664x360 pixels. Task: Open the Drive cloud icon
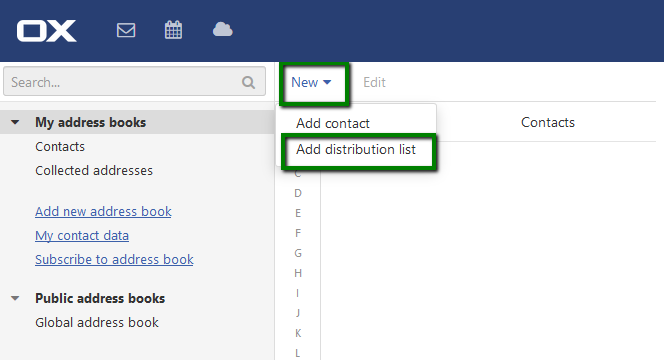pos(222,30)
